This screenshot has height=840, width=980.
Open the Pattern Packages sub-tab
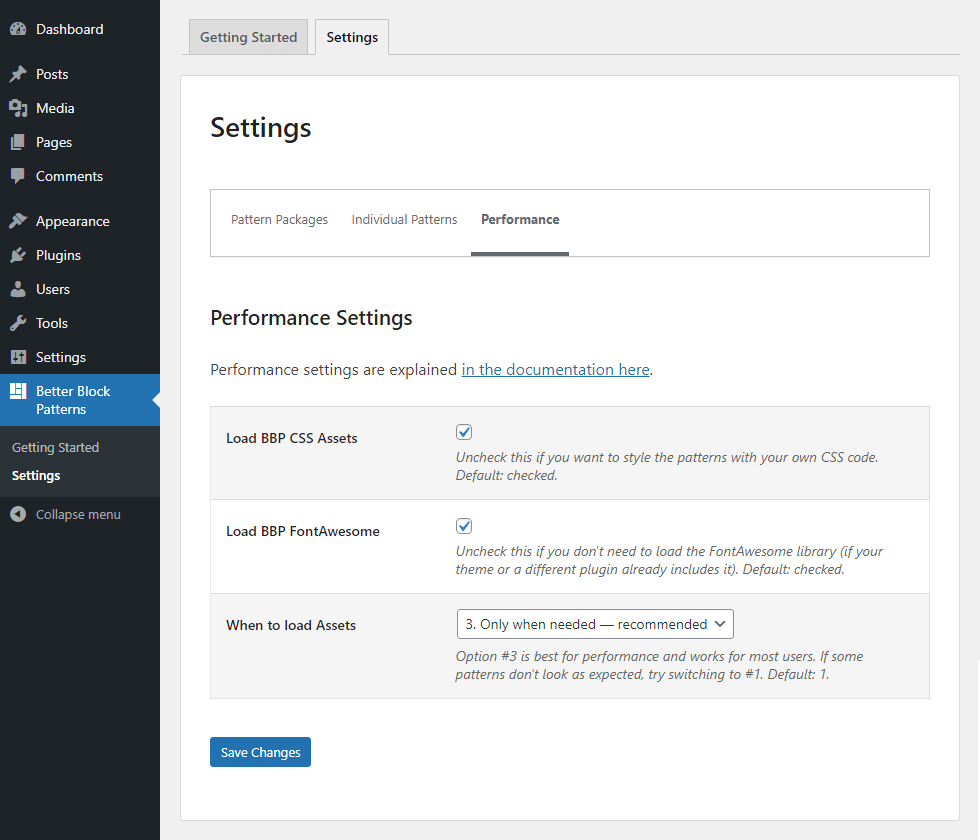(x=279, y=219)
